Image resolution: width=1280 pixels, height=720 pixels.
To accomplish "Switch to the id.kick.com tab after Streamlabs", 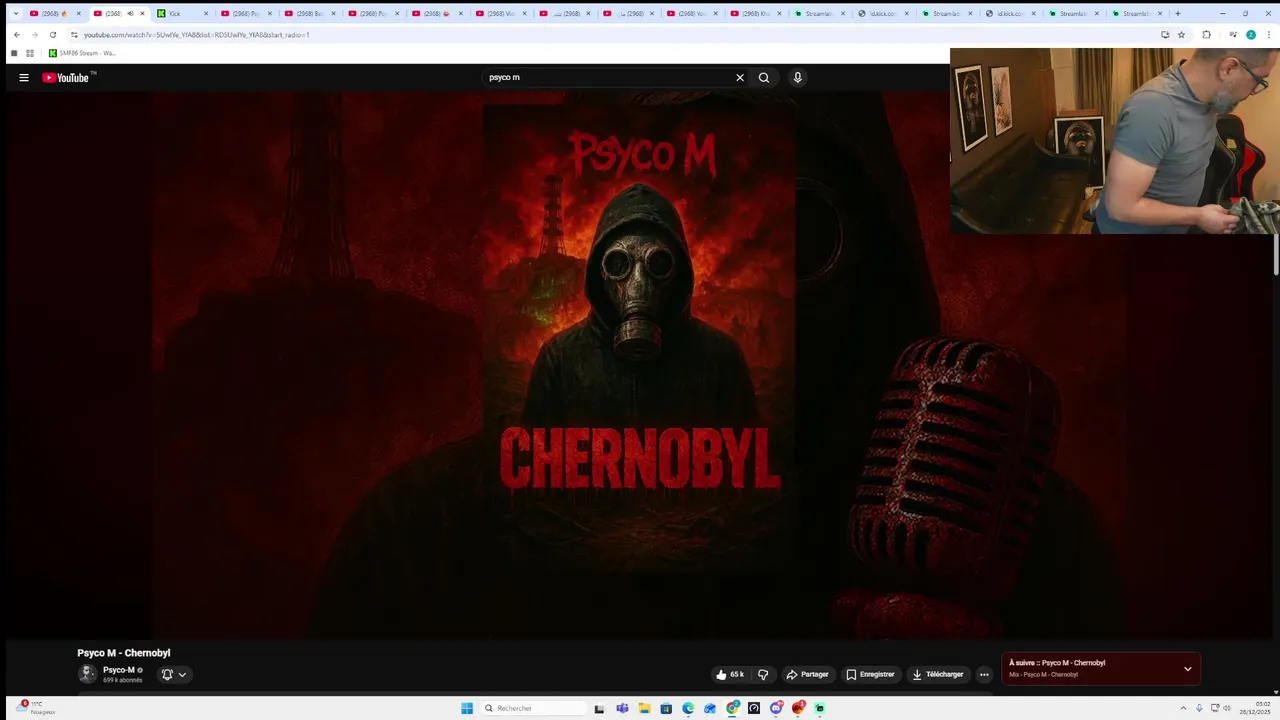I will (x=884, y=13).
